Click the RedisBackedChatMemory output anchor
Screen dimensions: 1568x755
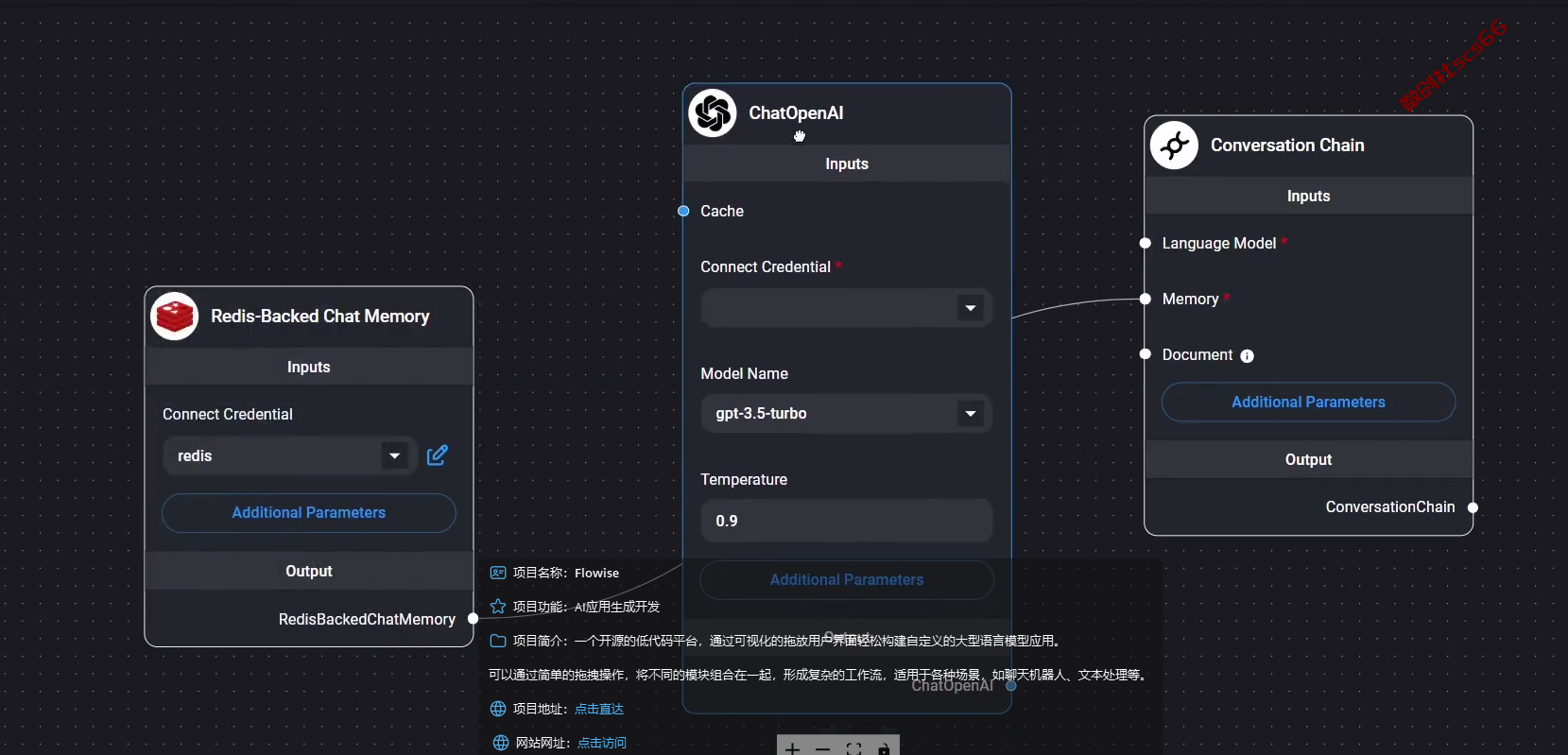point(474,619)
